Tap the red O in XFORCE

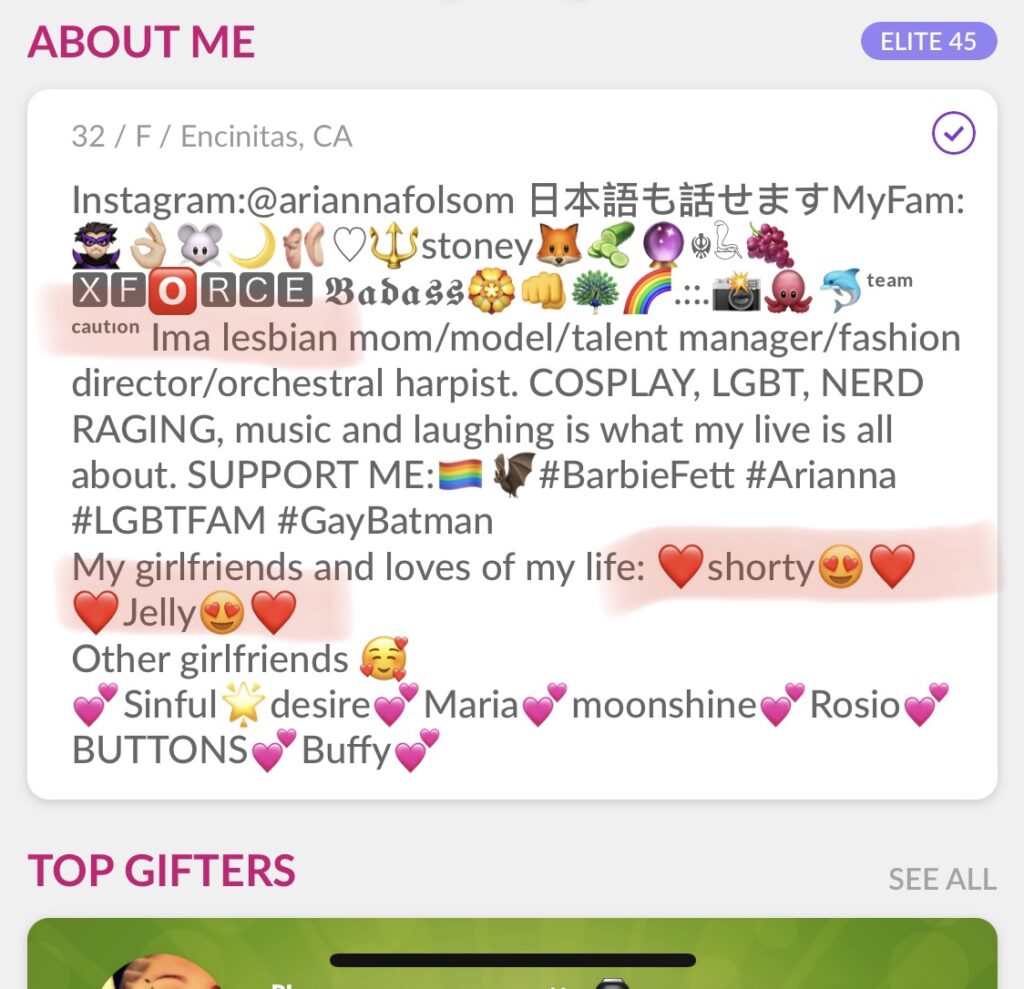point(172,291)
